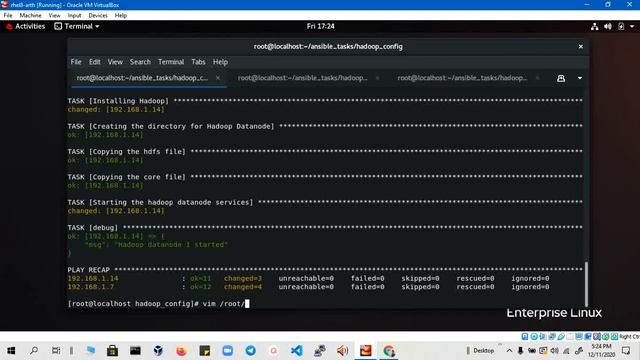Close the third terminal tab

coord(538,78)
